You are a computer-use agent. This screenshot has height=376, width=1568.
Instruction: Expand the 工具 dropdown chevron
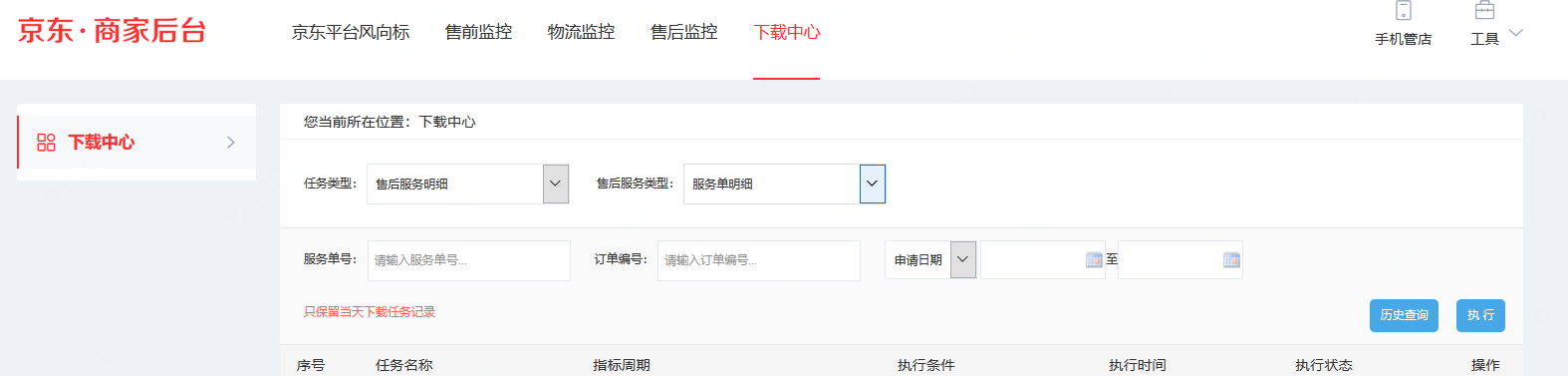click(x=1516, y=33)
